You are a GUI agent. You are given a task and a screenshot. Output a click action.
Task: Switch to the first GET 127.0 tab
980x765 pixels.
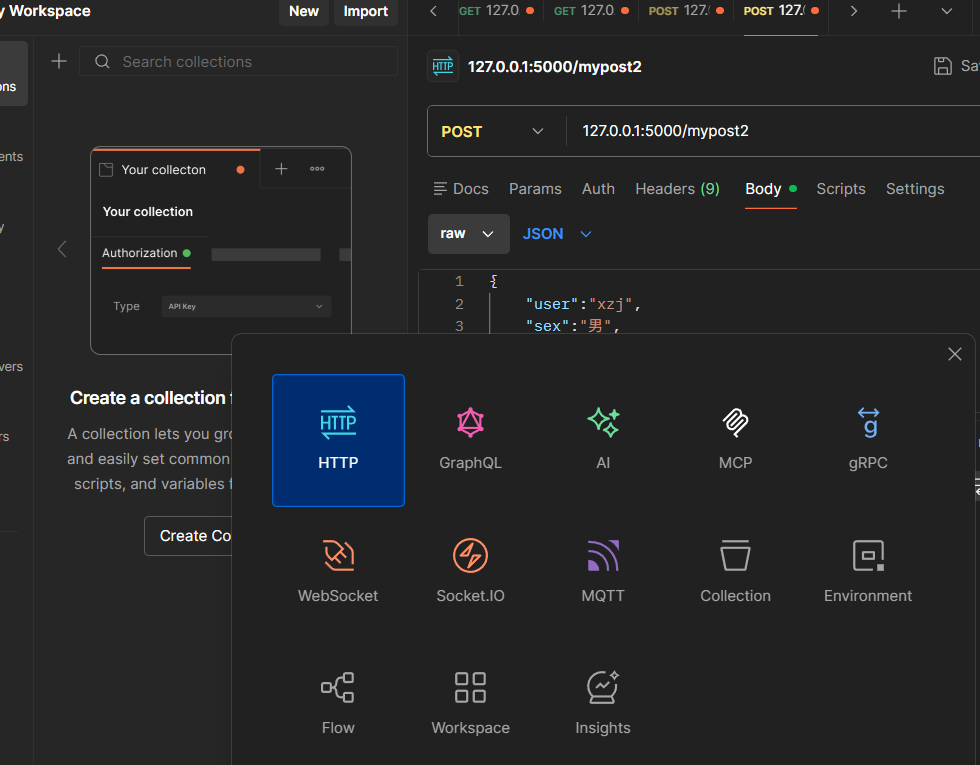(x=496, y=11)
